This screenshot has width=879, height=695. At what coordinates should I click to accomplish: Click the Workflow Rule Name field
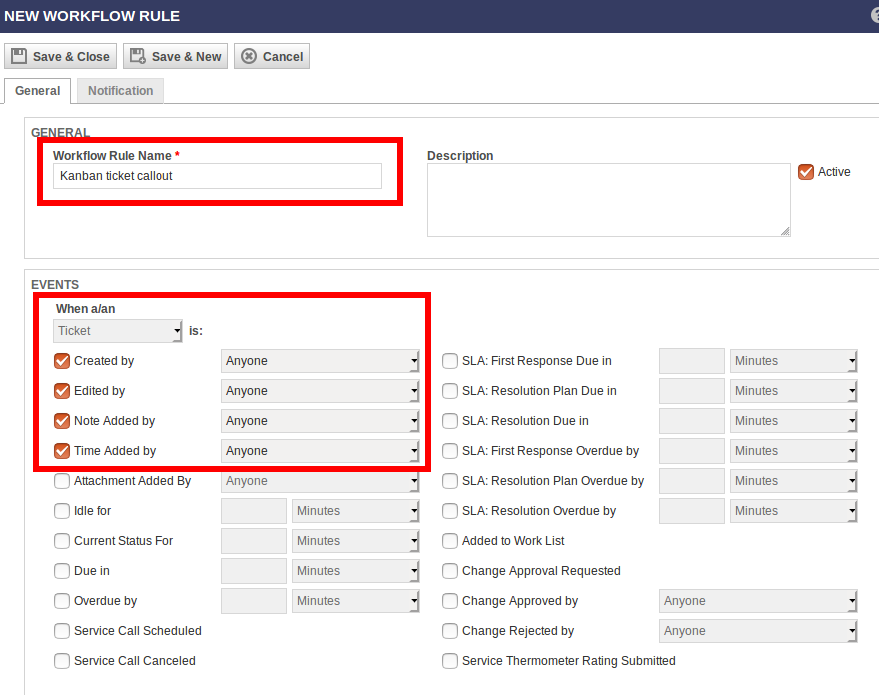point(218,176)
